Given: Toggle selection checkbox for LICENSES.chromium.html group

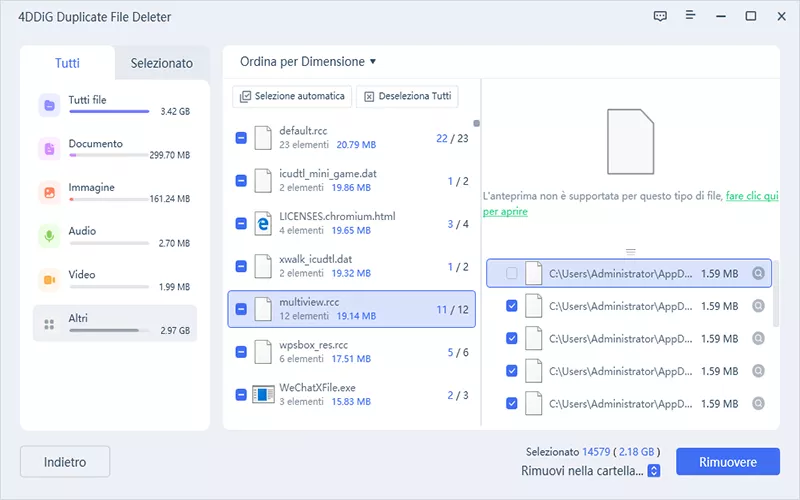Looking at the screenshot, I should tap(241, 223).
